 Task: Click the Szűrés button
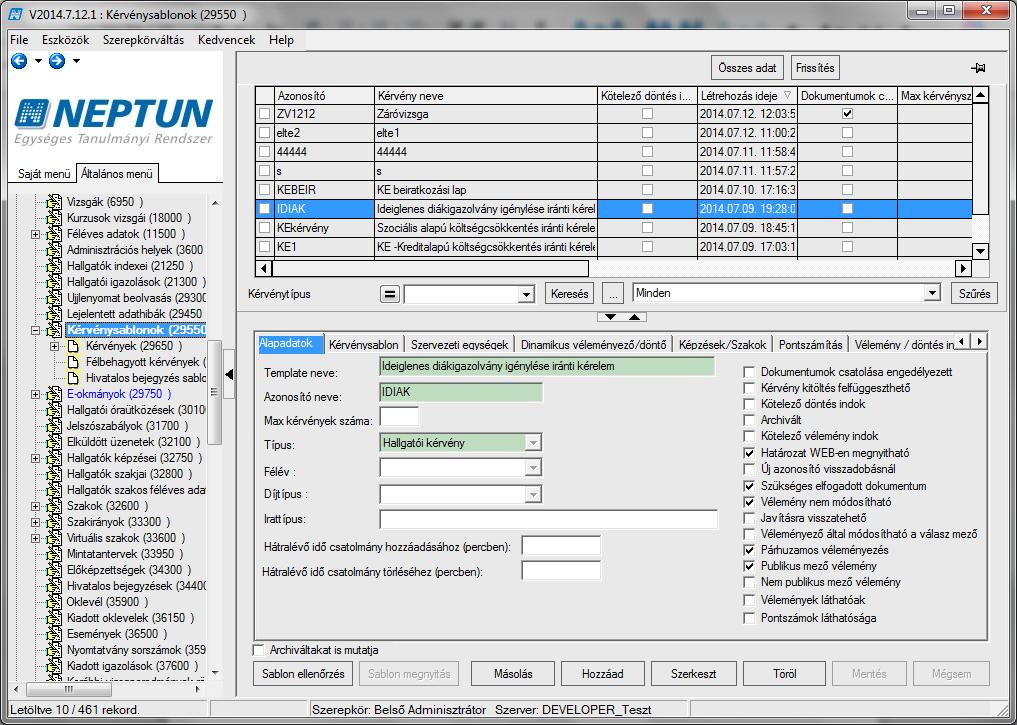tap(974, 294)
